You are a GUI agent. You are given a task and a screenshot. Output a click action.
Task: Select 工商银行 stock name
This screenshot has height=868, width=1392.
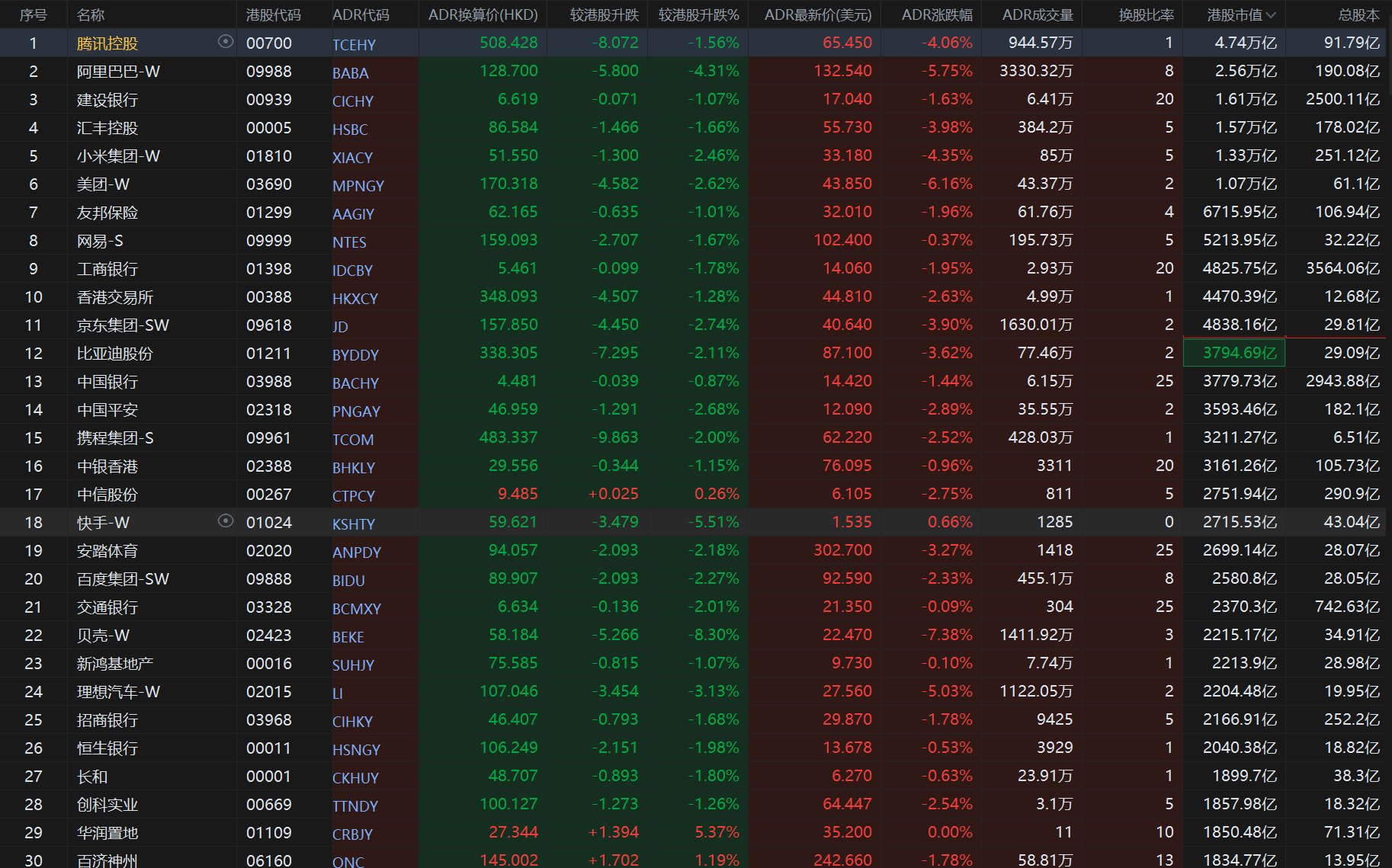pos(107,269)
